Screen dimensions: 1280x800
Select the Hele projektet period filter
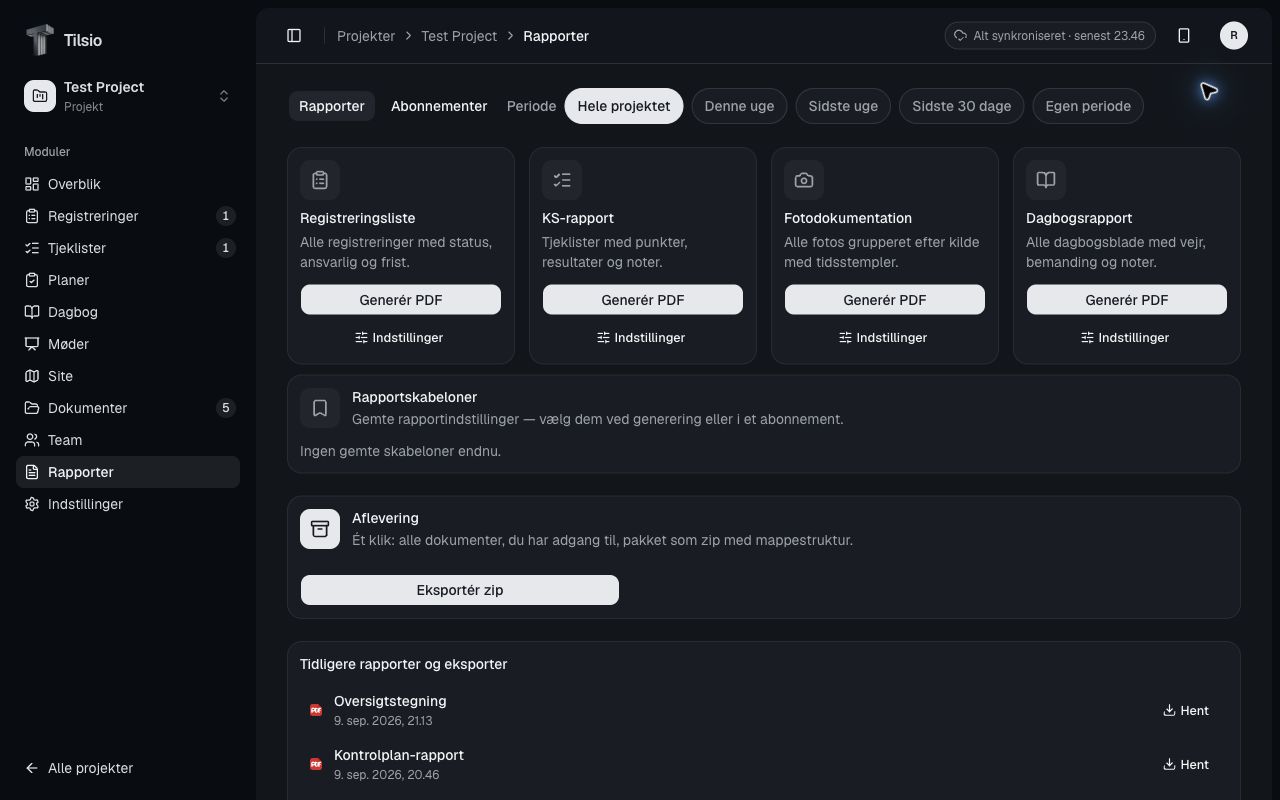[x=624, y=106]
